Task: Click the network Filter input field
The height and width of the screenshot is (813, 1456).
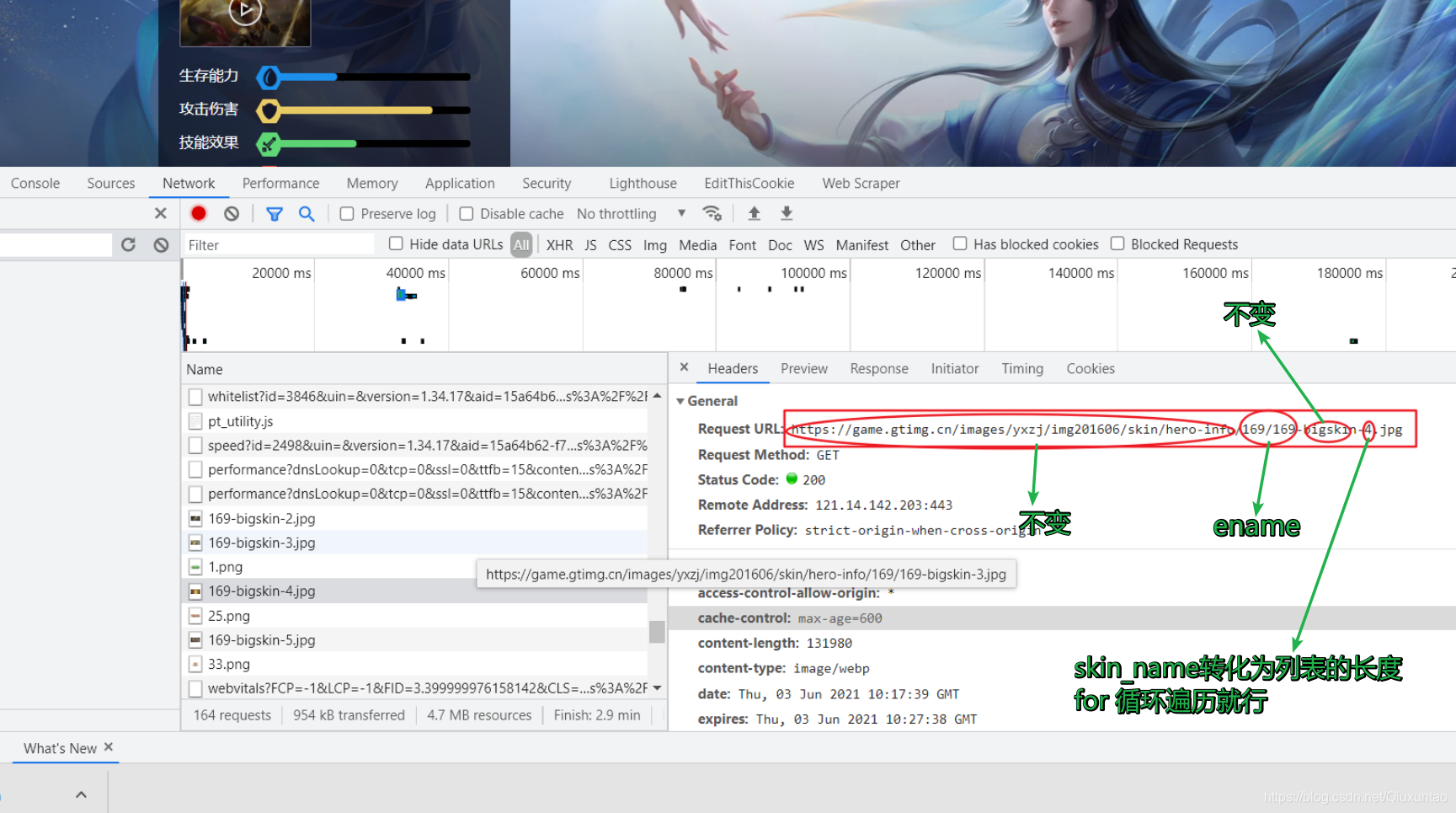Action: tap(279, 244)
